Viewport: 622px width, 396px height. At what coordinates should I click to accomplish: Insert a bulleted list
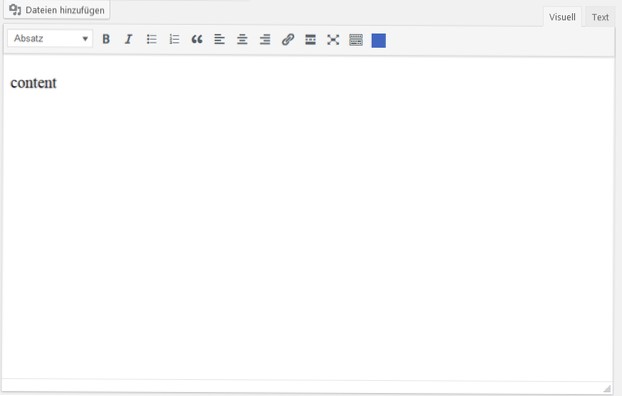152,39
